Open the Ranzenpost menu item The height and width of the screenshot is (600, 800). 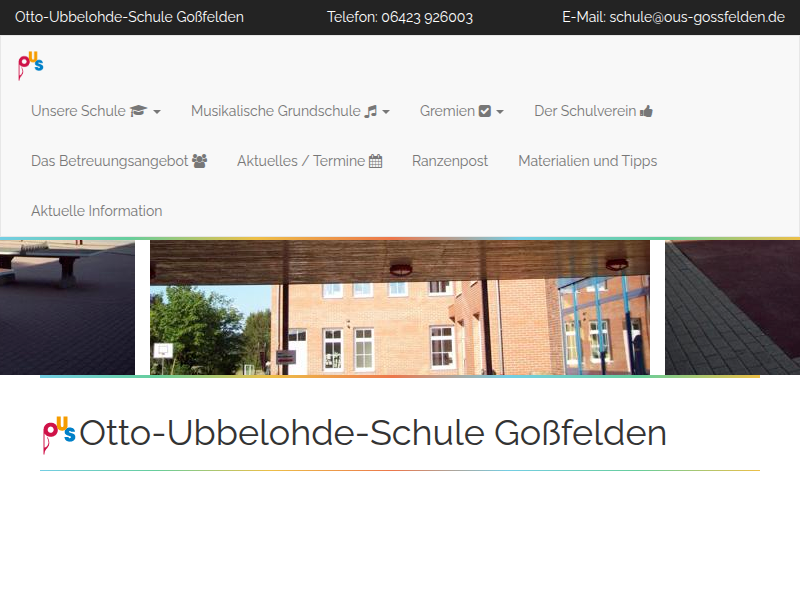coord(450,160)
